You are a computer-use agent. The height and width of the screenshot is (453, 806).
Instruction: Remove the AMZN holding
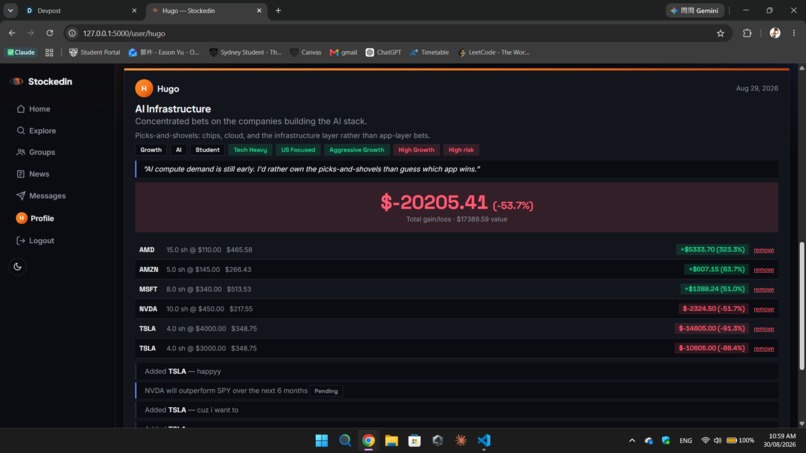[x=764, y=269]
